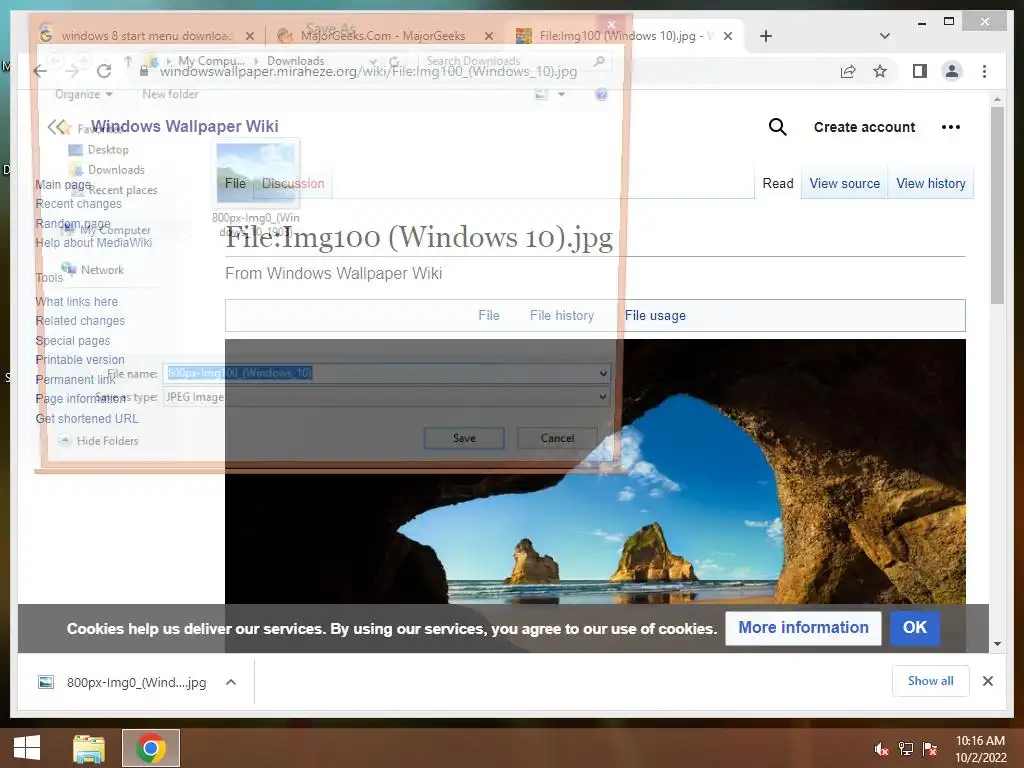Screen dimensions: 1024x768
Task: Click the network tray icon
Action: tap(906, 749)
